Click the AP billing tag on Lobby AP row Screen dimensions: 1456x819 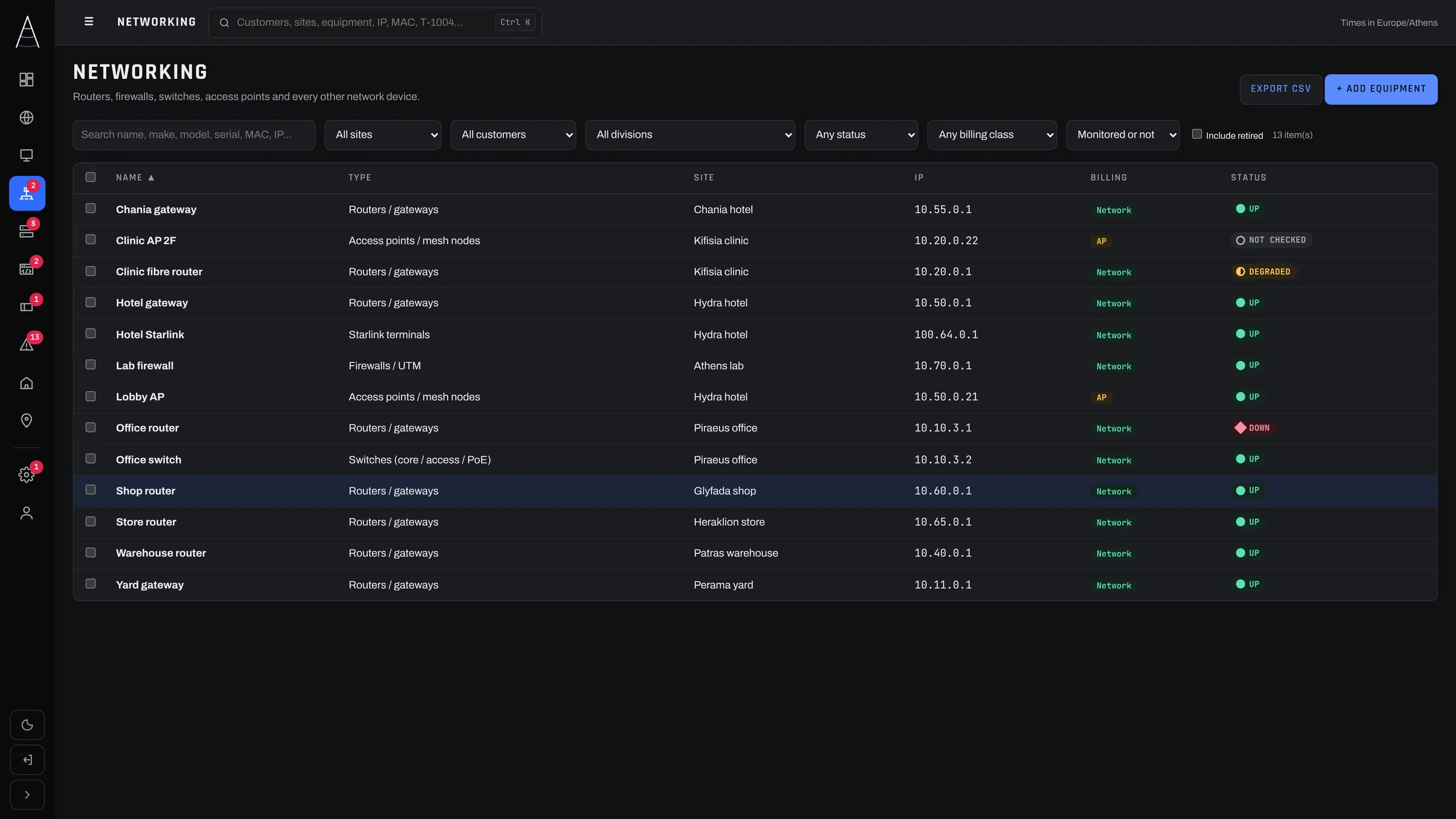coord(1101,397)
